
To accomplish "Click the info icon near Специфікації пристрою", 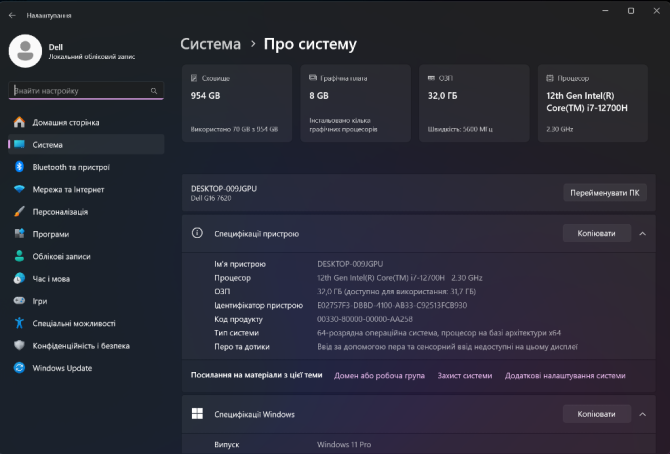I will (197, 233).
